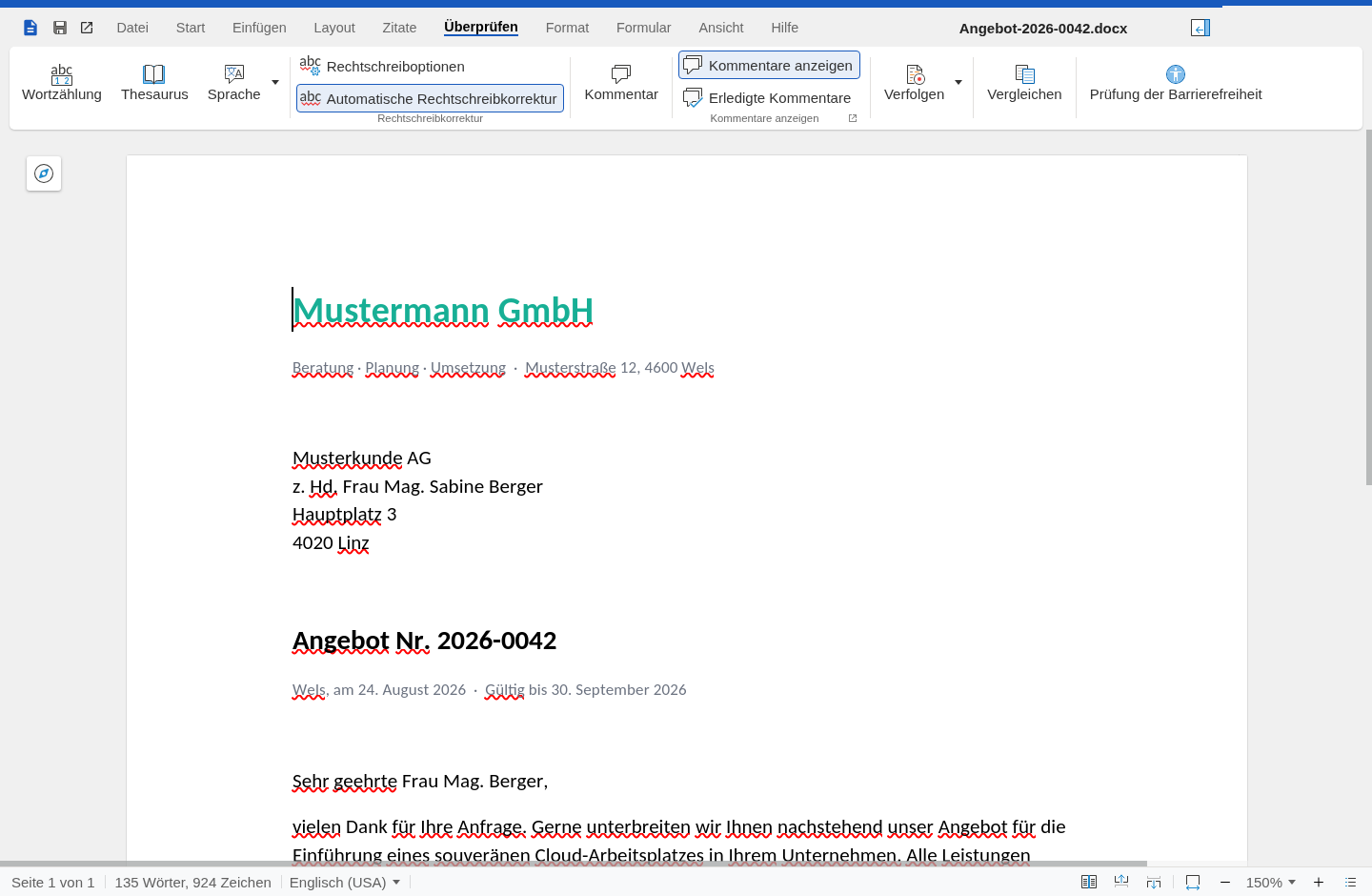
Task: Open the Kommentare anzeigen group launcher icon
Action: [x=853, y=118]
